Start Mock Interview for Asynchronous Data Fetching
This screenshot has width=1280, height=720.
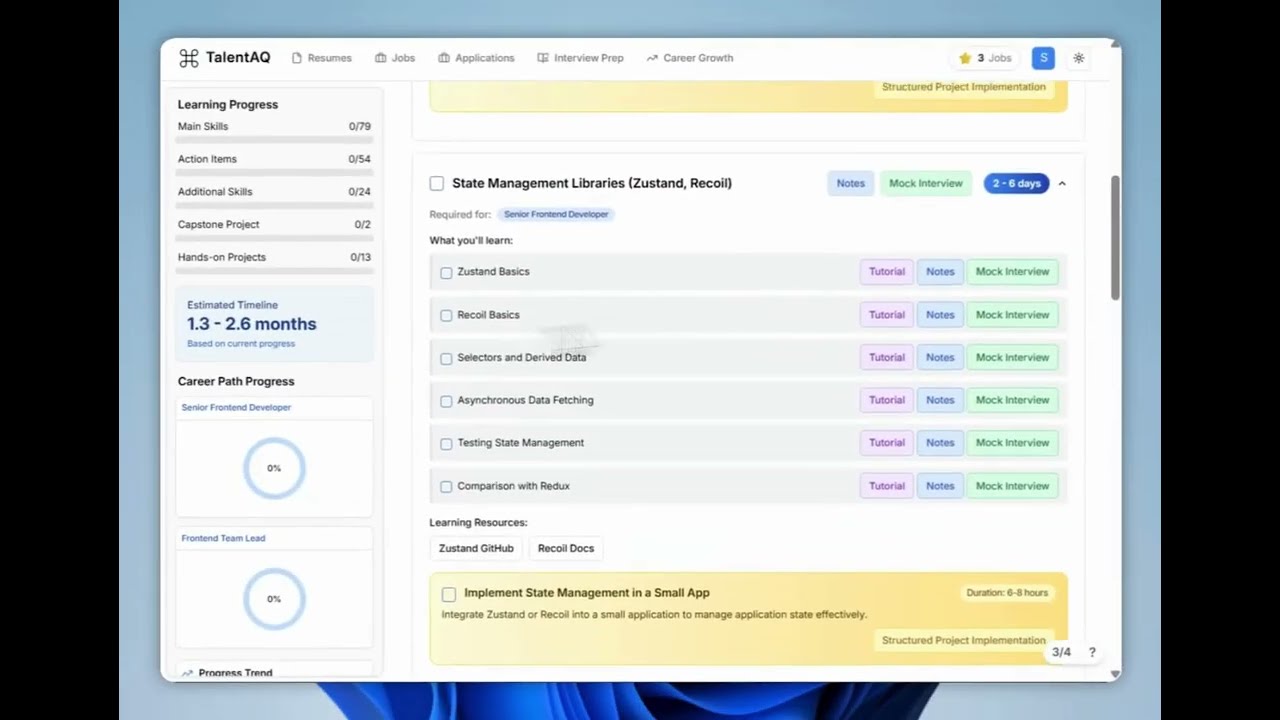(1012, 400)
